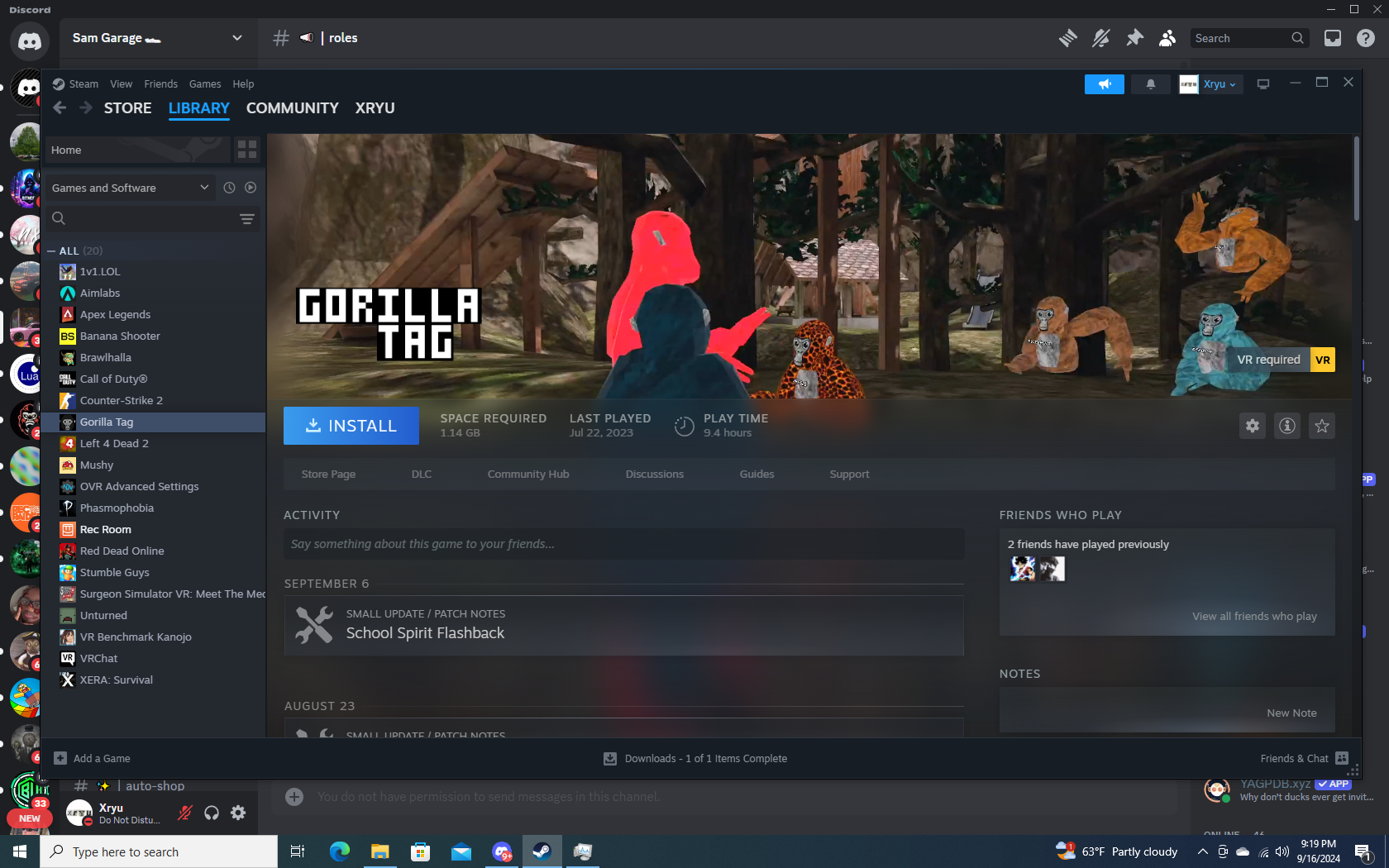
Task: Select Apex Legends in library
Action: click(x=155, y=315)
